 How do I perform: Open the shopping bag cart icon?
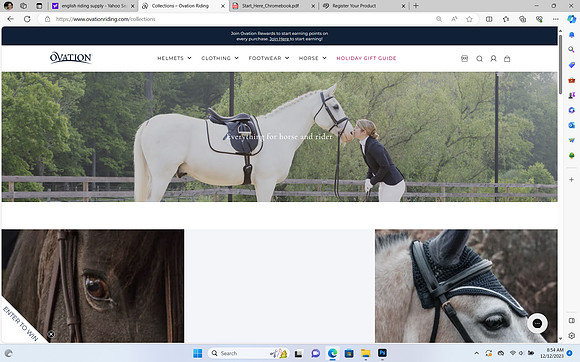coord(507,58)
